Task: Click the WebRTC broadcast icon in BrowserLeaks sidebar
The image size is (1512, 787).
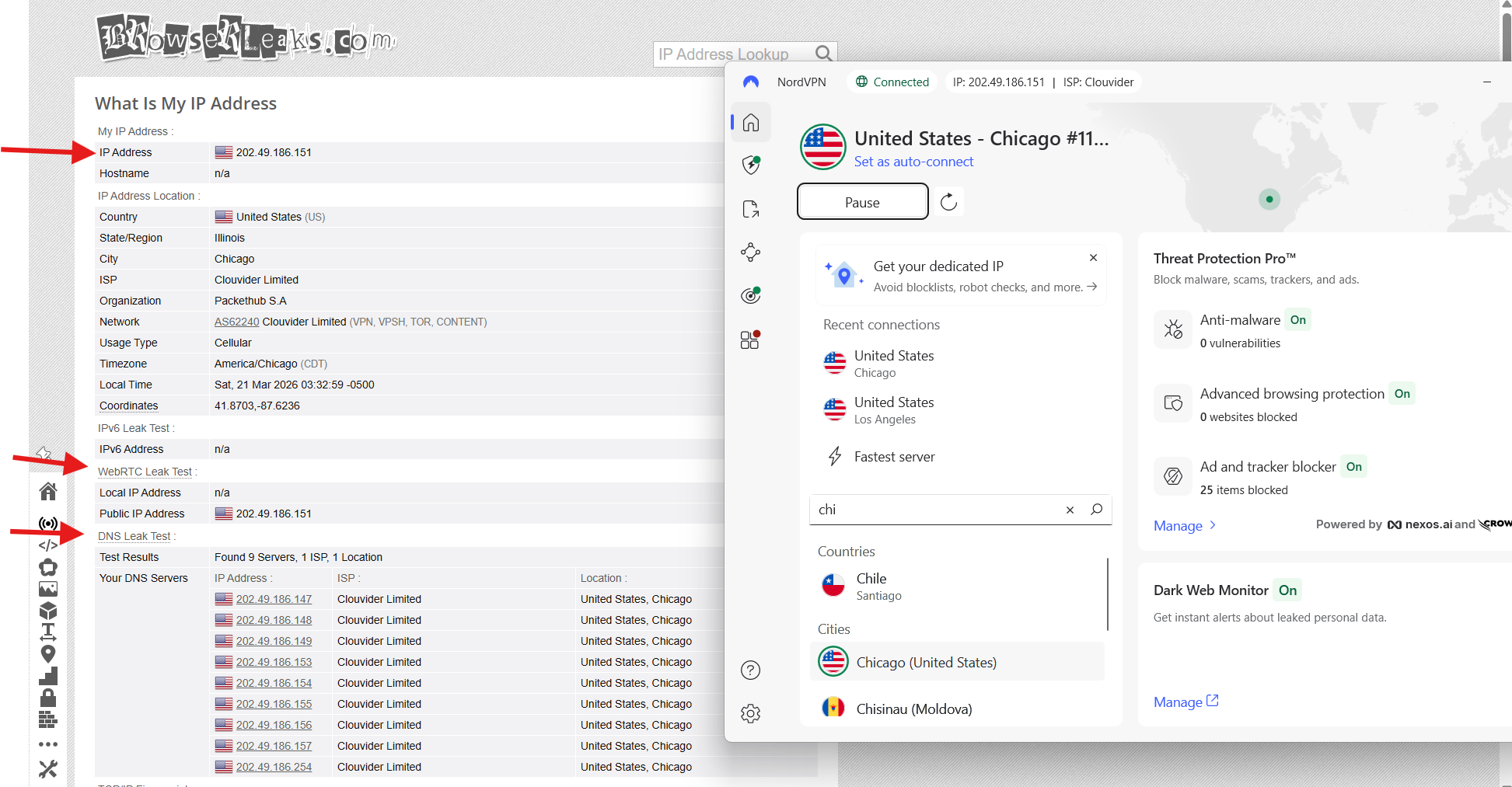Action: click(x=48, y=524)
